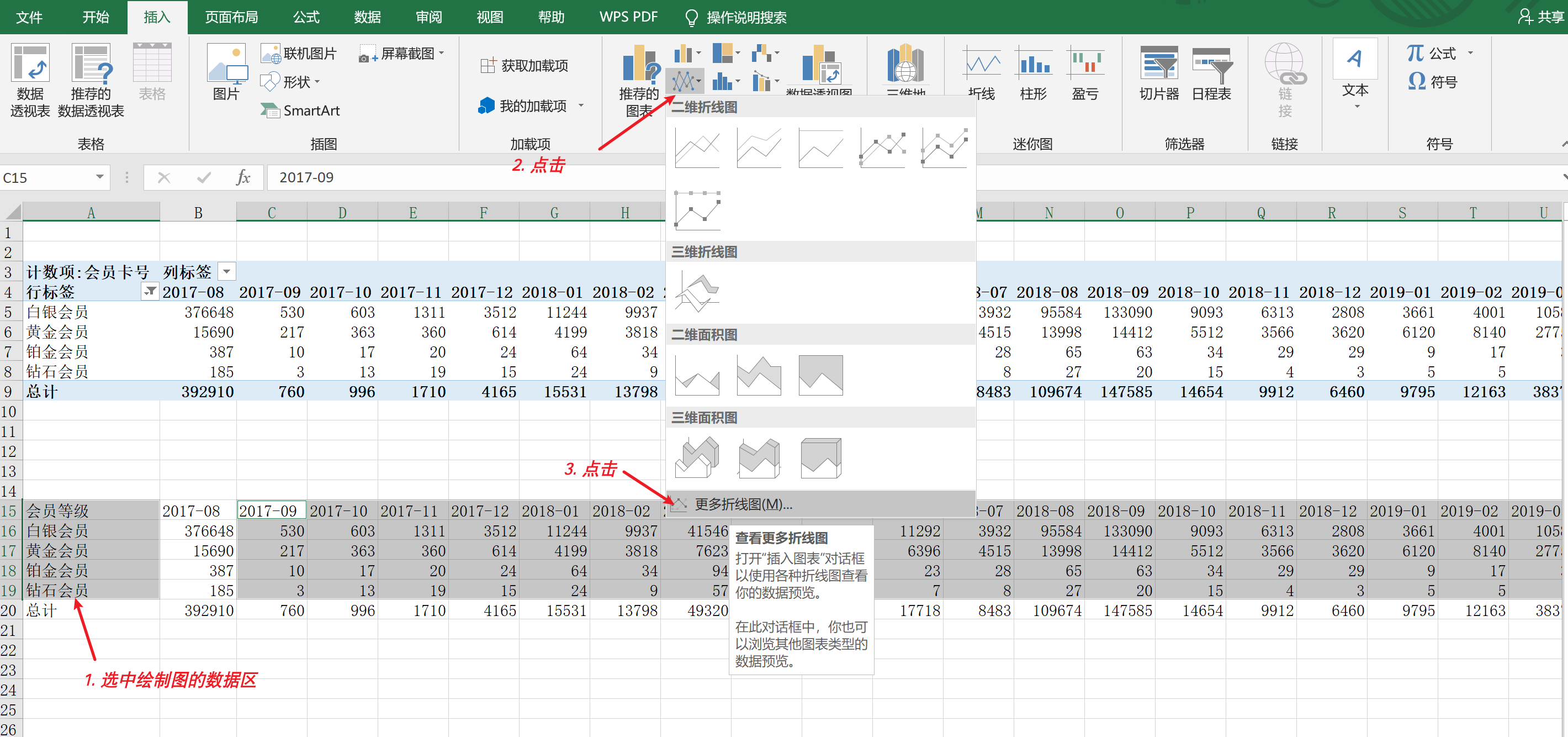
Task: Click Get Add-ins (获取加载项) button
Action: tap(524, 65)
